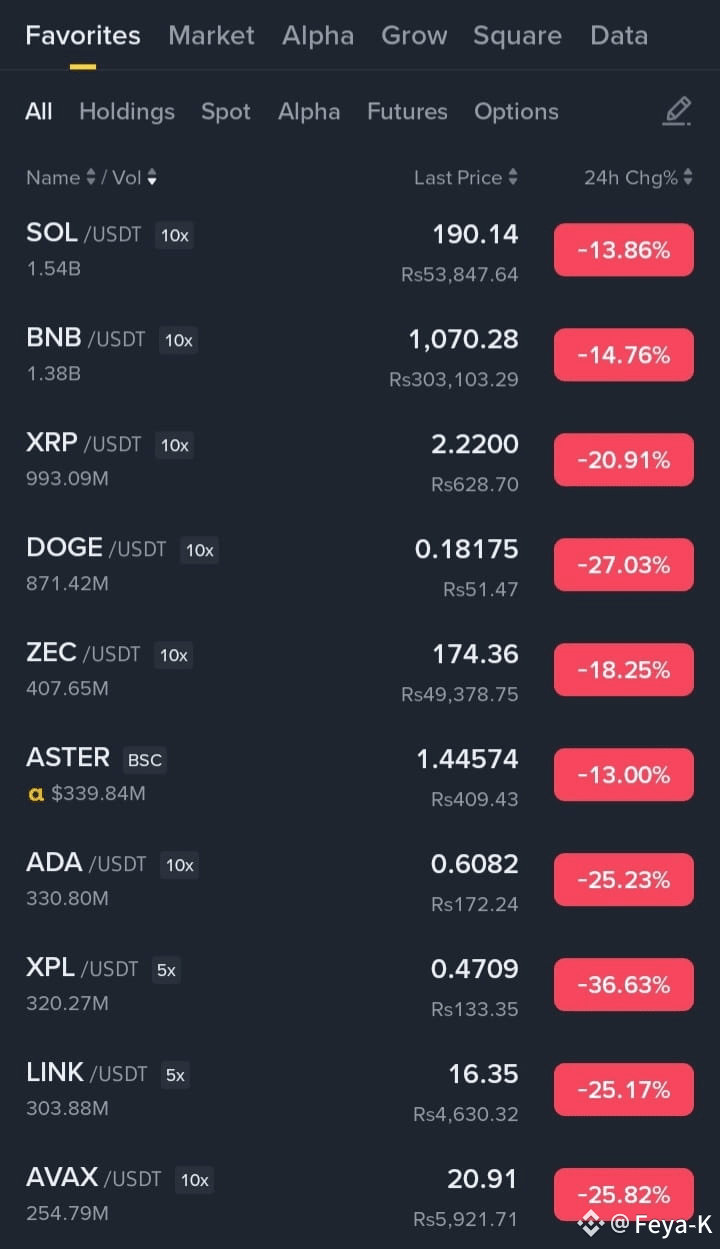Image resolution: width=720 pixels, height=1249 pixels.
Task: Open the LINK/USDT trading pair
Action: [x=360, y=1090]
